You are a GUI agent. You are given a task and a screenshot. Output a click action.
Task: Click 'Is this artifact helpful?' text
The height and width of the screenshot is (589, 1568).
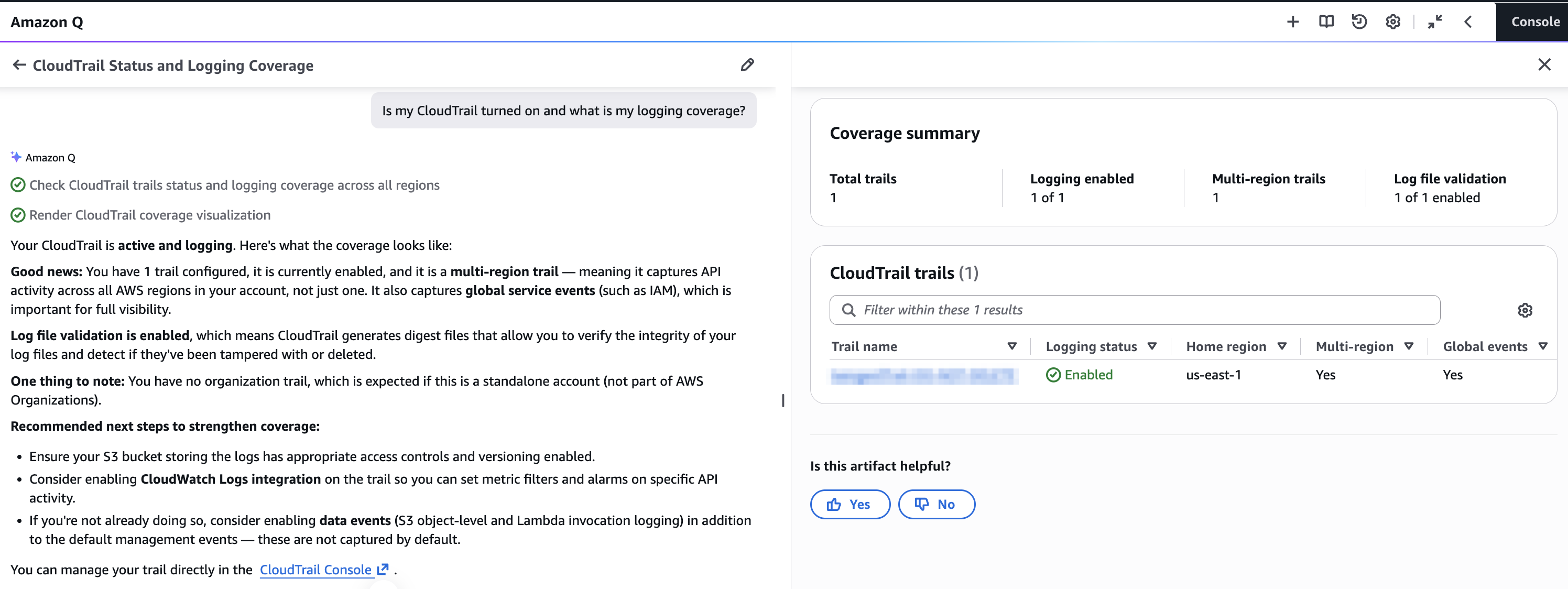coord(880,466)
